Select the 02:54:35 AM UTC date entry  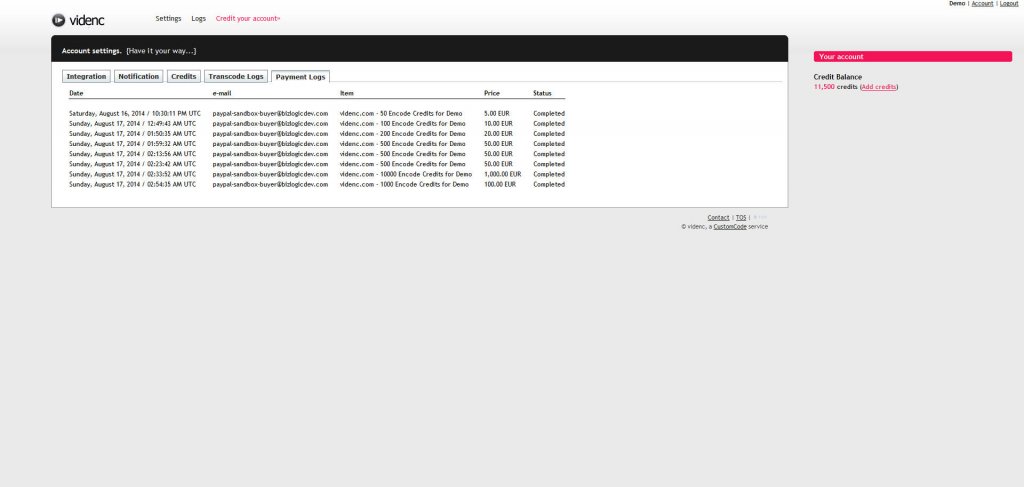click(133, 185)
